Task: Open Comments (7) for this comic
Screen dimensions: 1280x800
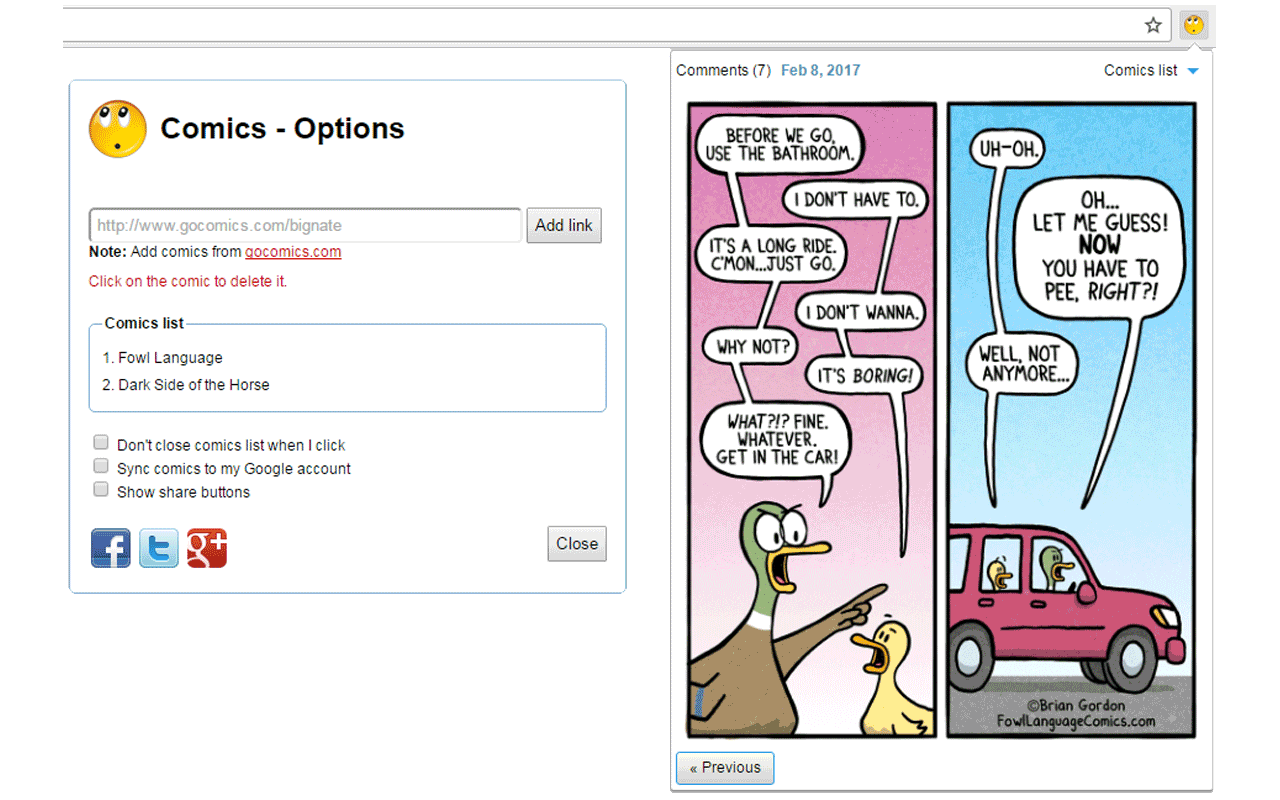Action: click(x=723, y=70)
